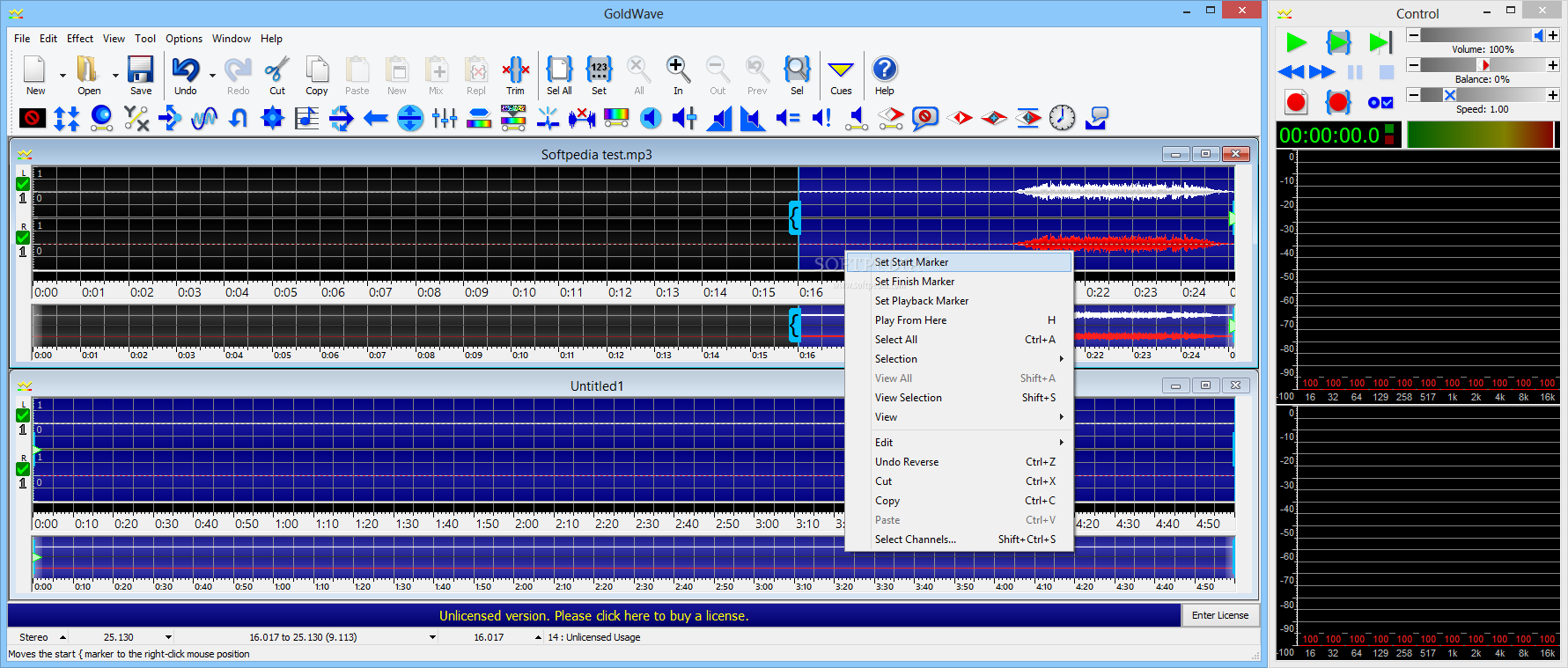Choose Set Finish Marker from context menu
This screenshot has height=668, width=1568.
click(915, 282)
